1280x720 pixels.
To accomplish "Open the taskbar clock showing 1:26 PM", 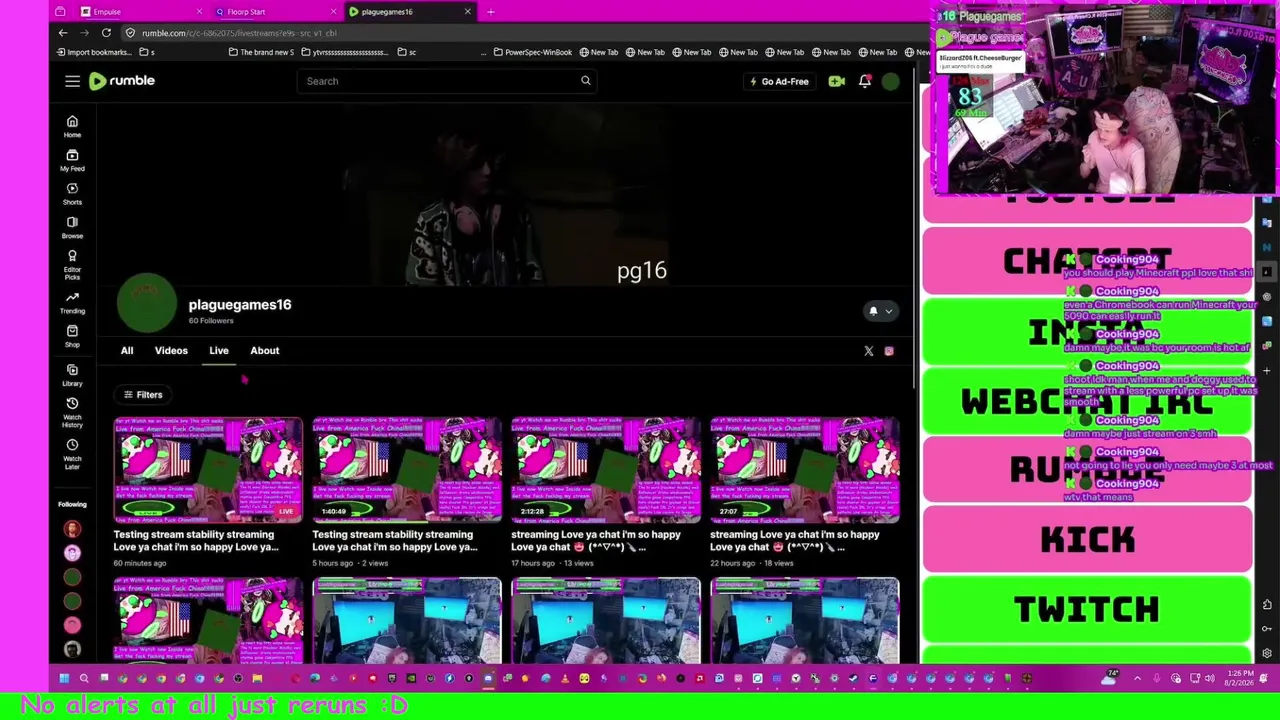I will point(1238,678).
